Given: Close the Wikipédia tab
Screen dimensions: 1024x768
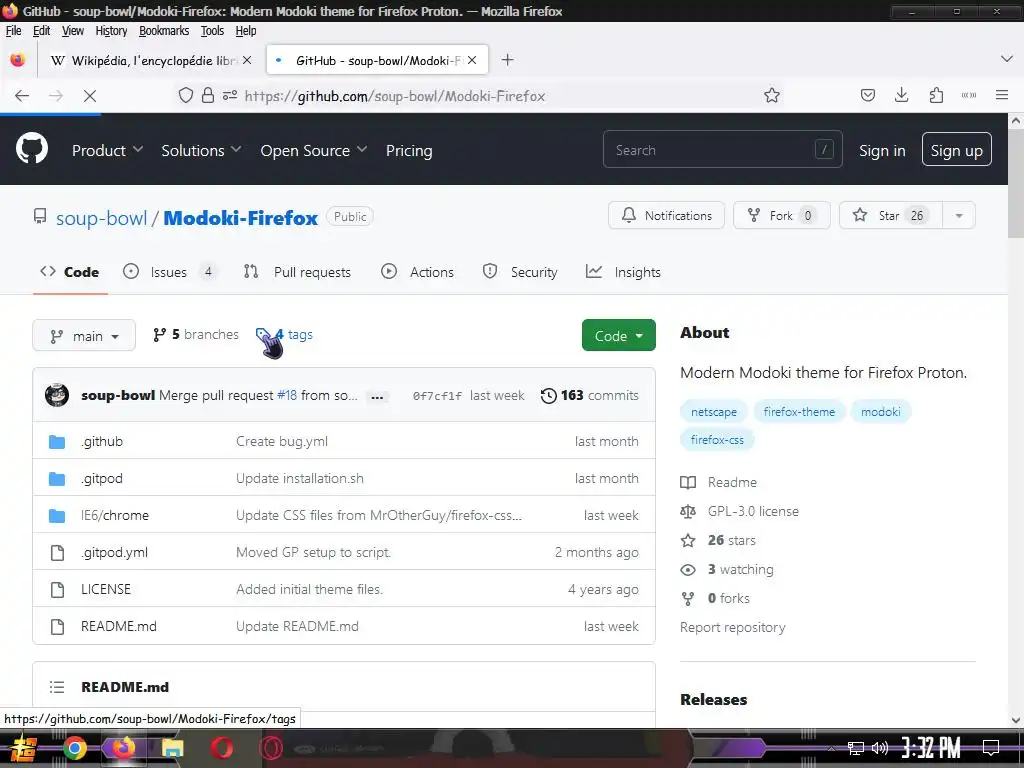Looking at the screenshot, I should tap(247, 60).
